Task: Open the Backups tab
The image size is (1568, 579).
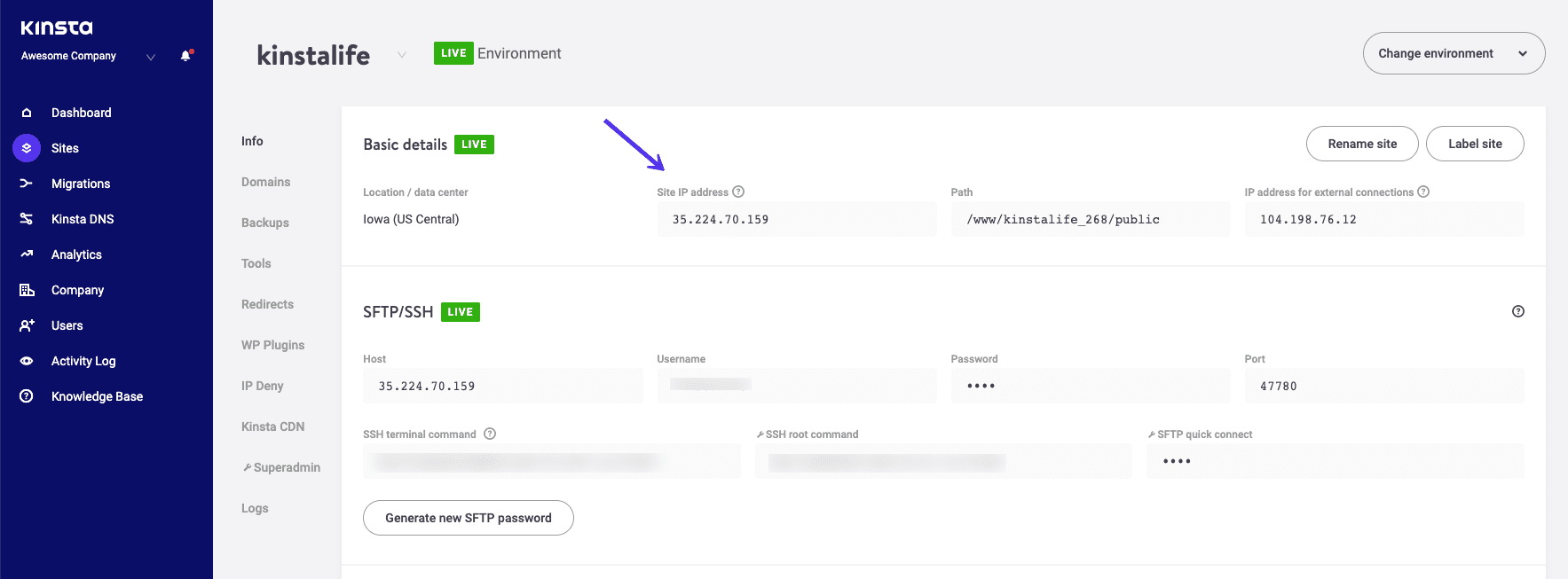Action: tap(264, 223)
